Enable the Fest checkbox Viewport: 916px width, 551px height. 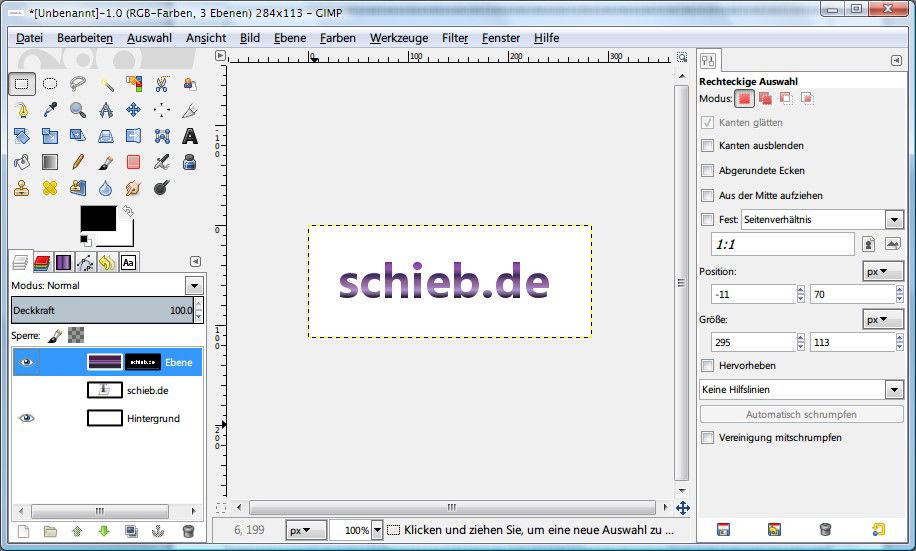coord(707,220)
